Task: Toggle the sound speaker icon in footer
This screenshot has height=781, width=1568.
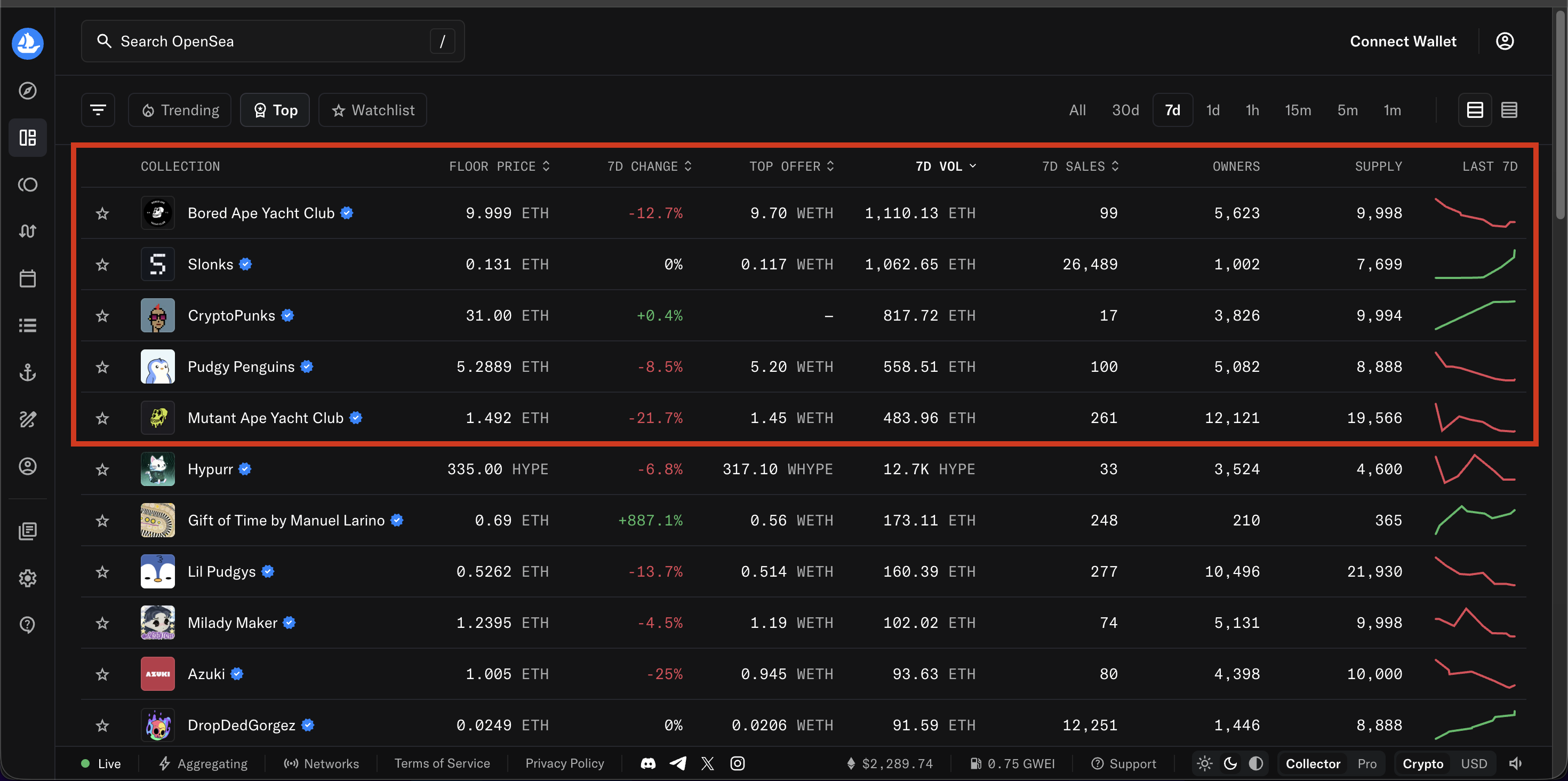Action: point(1515,763)
